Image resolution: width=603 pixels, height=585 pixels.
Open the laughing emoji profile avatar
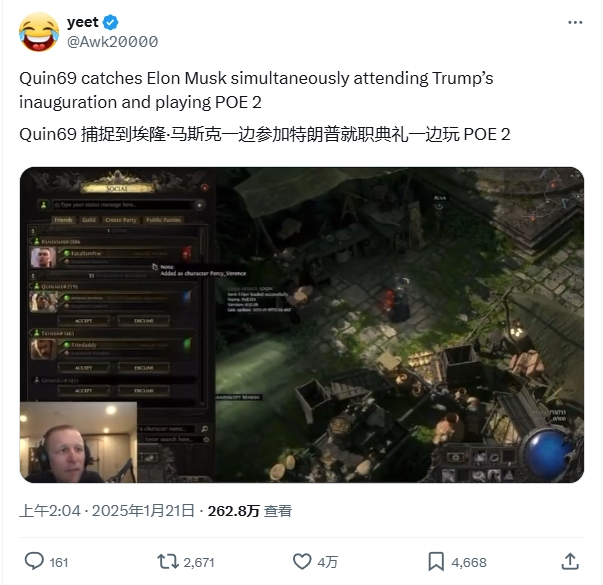[x=39, y=32]
